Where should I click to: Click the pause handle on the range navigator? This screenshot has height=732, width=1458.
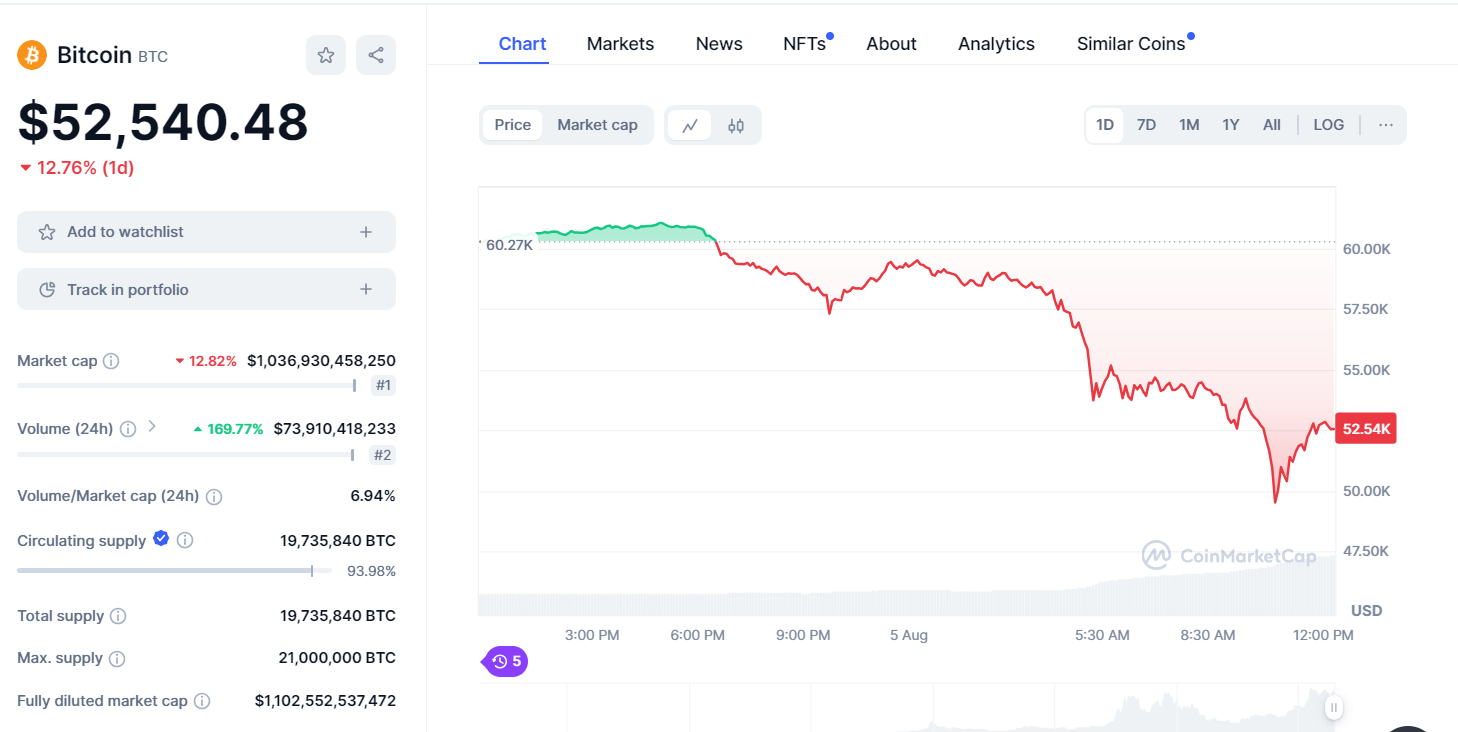point(1333,708)
